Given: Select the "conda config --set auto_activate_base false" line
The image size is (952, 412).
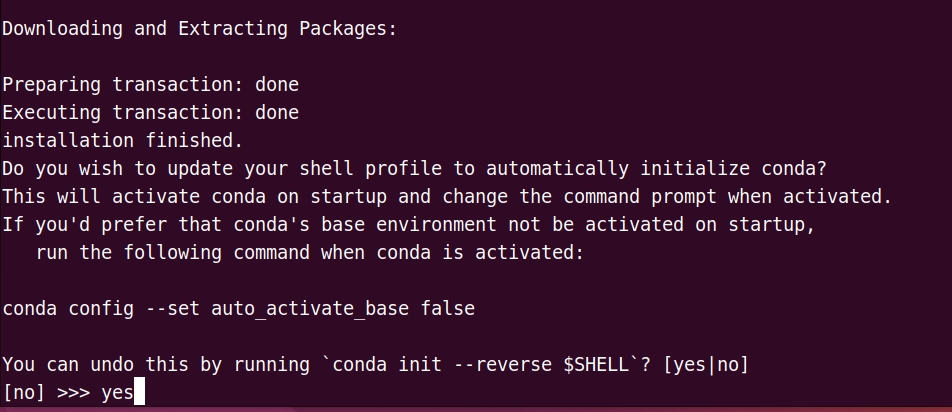Looking at the screenshot, I should (x=239, y=308).
